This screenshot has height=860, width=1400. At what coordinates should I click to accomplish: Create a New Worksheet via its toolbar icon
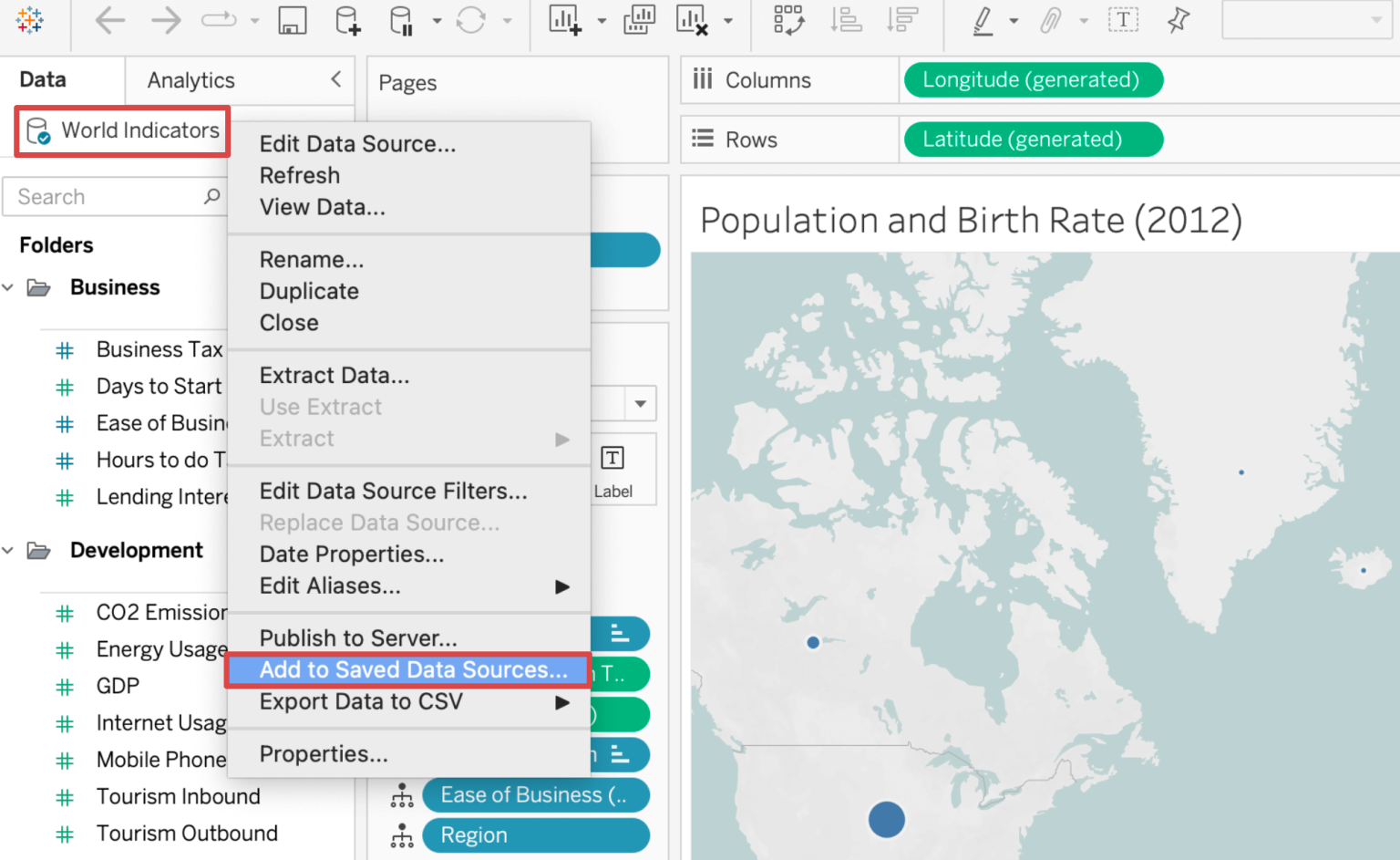pos(567,19)
